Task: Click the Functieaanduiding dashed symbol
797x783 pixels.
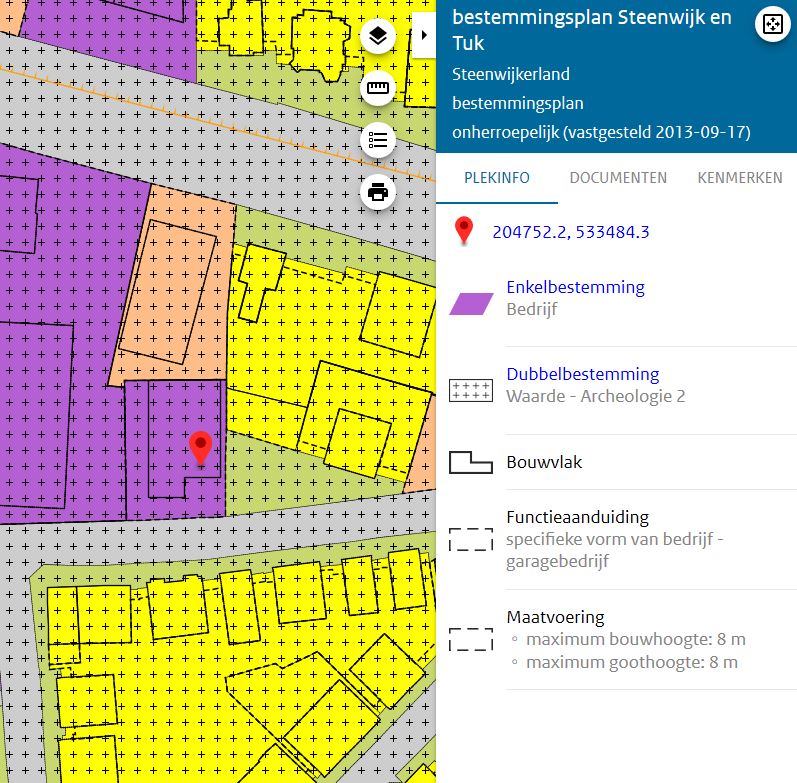Action: [471, 539]
